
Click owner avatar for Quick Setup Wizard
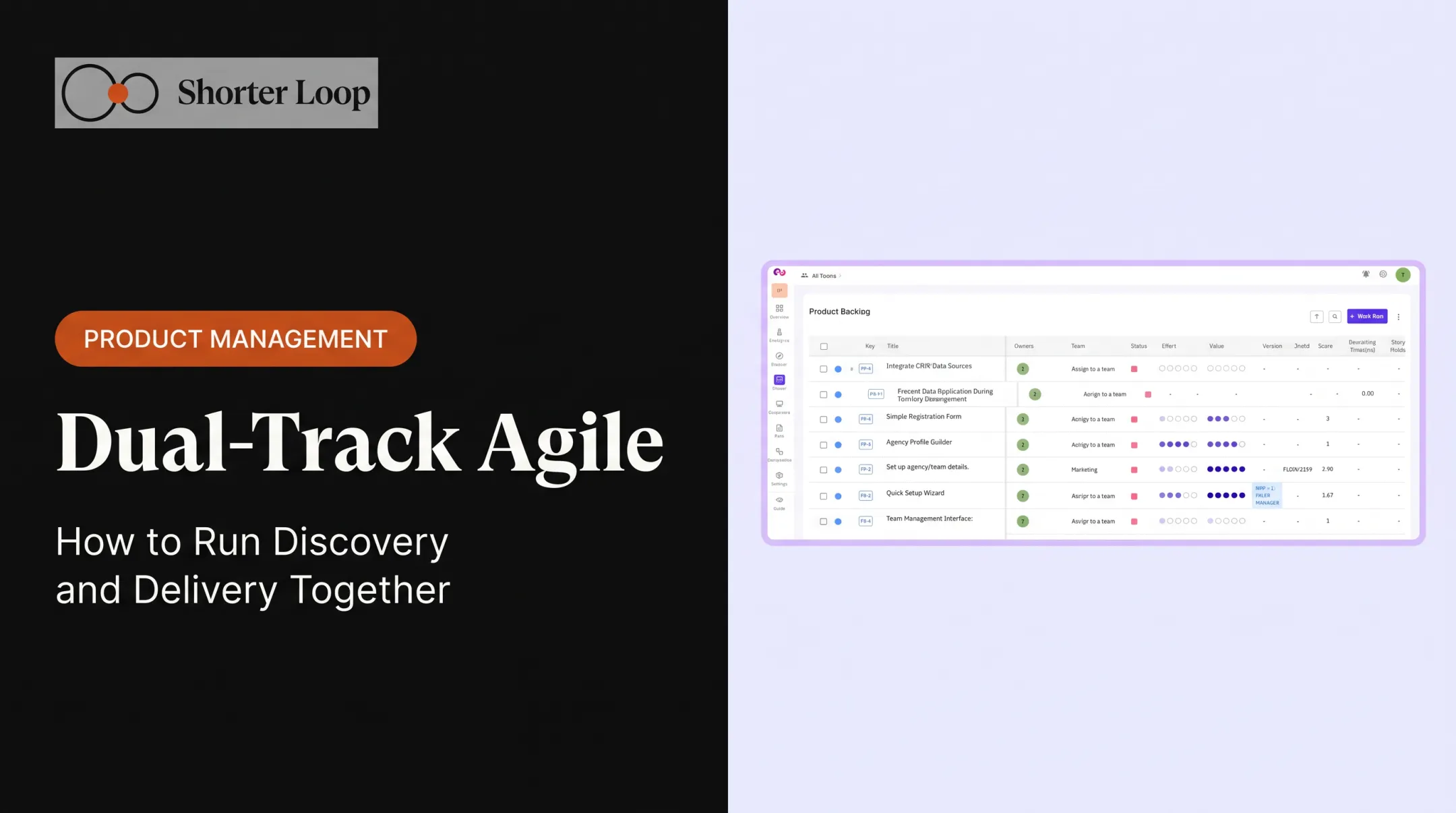click(1023, 496)
